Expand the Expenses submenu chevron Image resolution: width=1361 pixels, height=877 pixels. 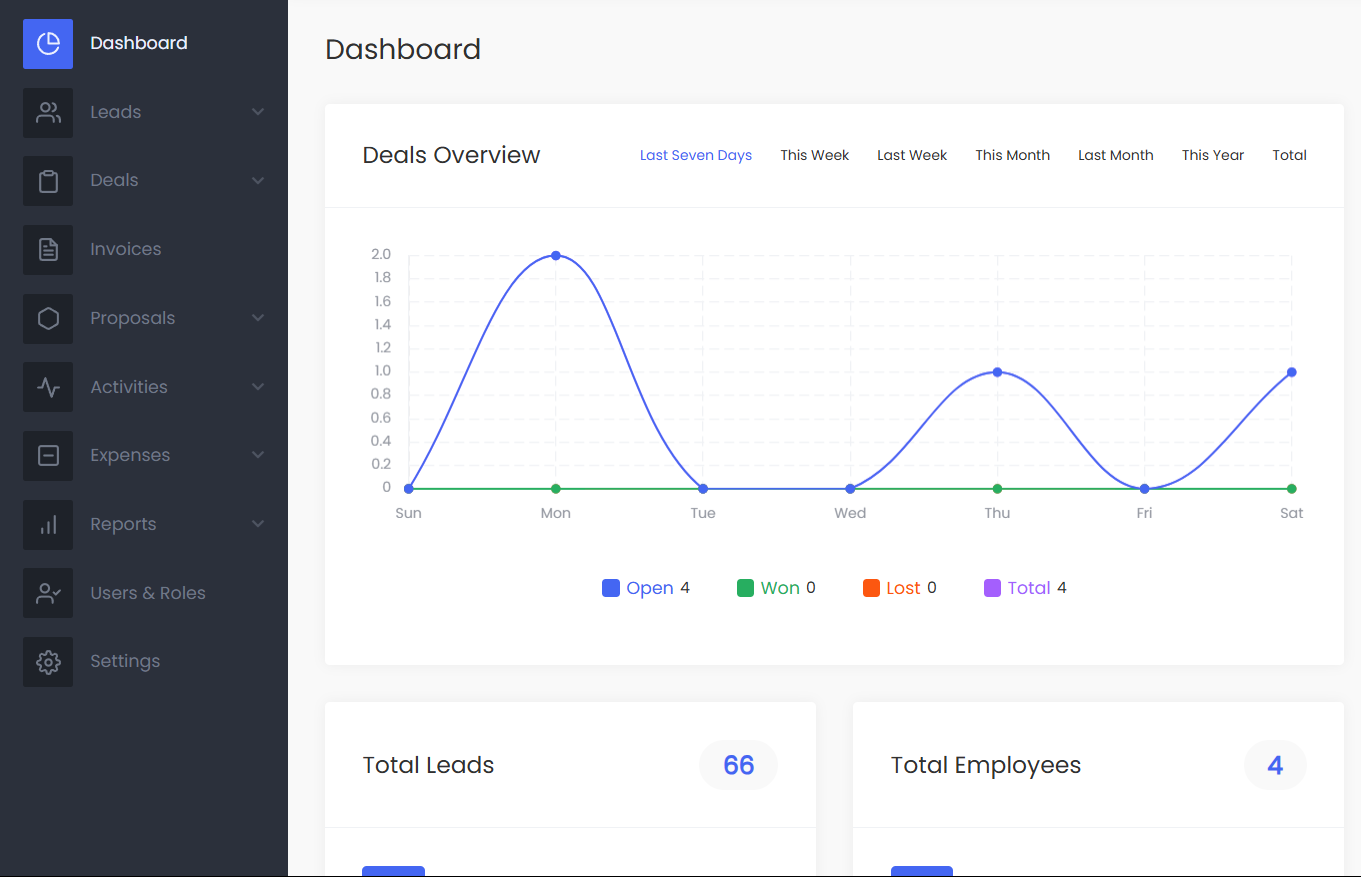point(258,455)
